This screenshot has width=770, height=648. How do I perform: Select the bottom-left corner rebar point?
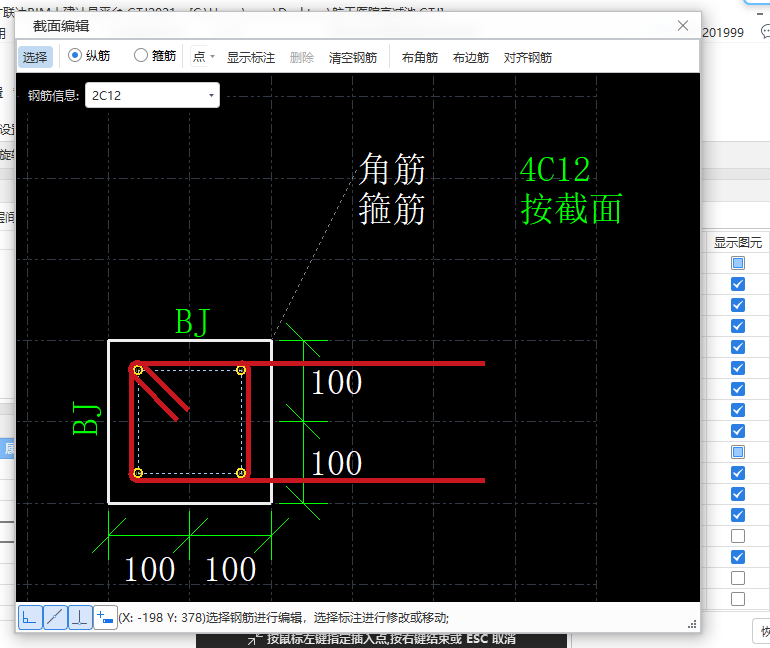[x=138, y=473]
